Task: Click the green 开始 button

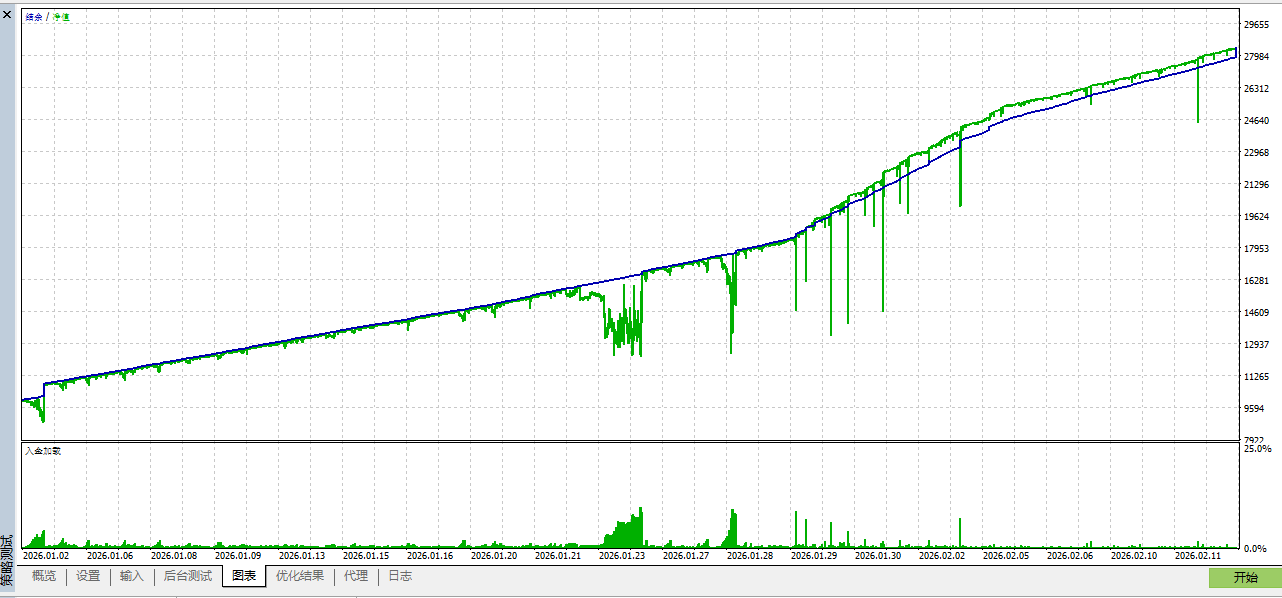Action: [1245, 577]
